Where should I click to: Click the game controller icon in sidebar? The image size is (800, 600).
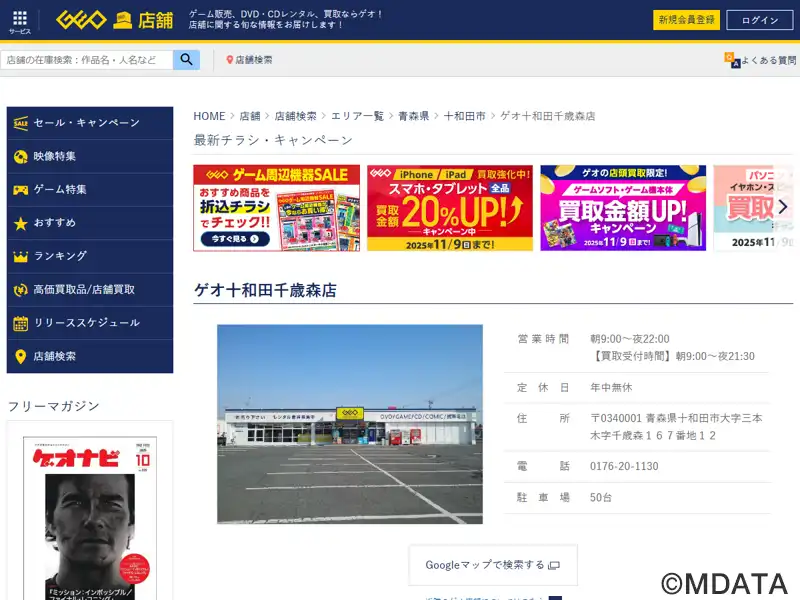tap(20, 190)
